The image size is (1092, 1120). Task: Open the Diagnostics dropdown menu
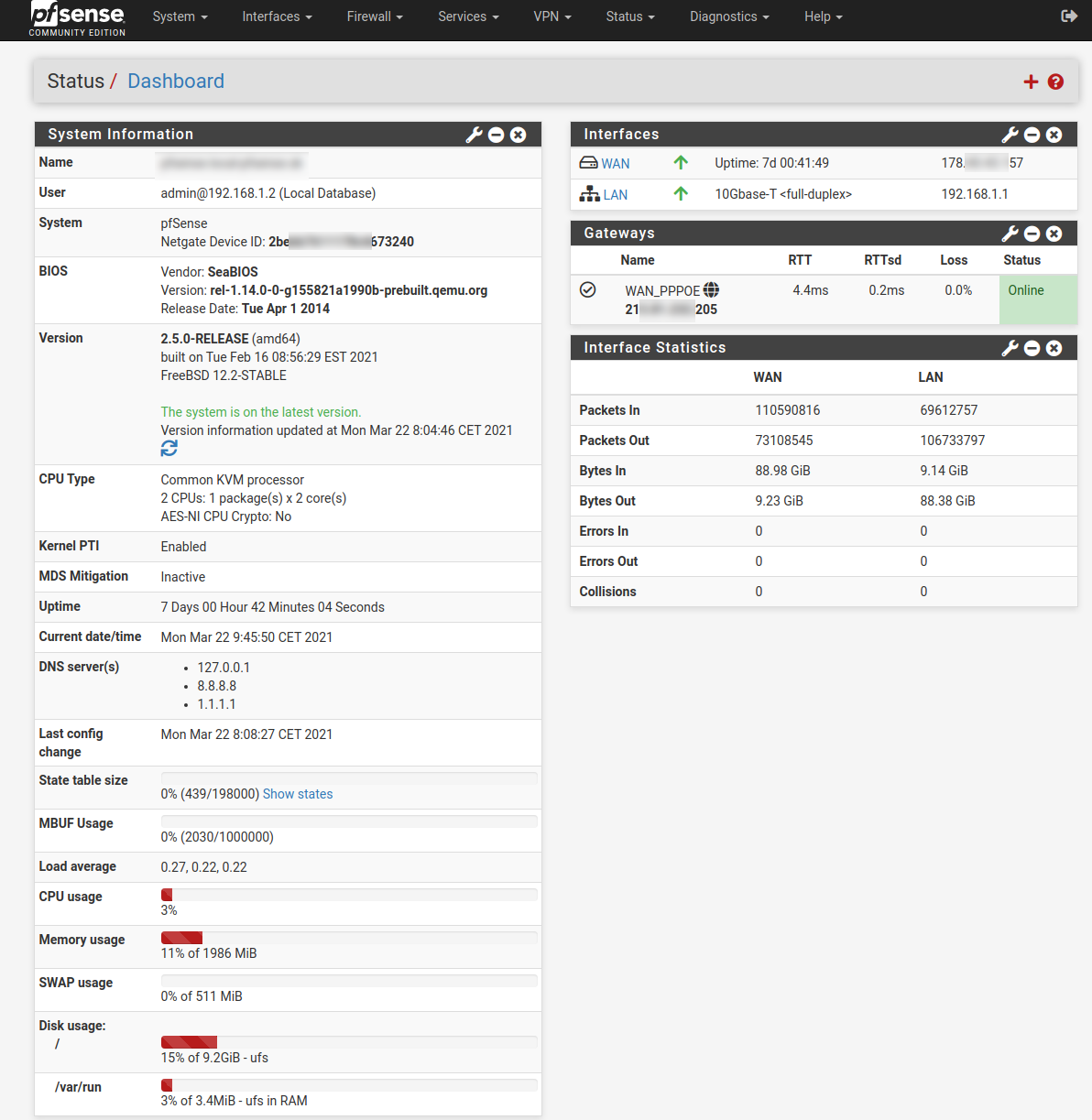(728, 16)
